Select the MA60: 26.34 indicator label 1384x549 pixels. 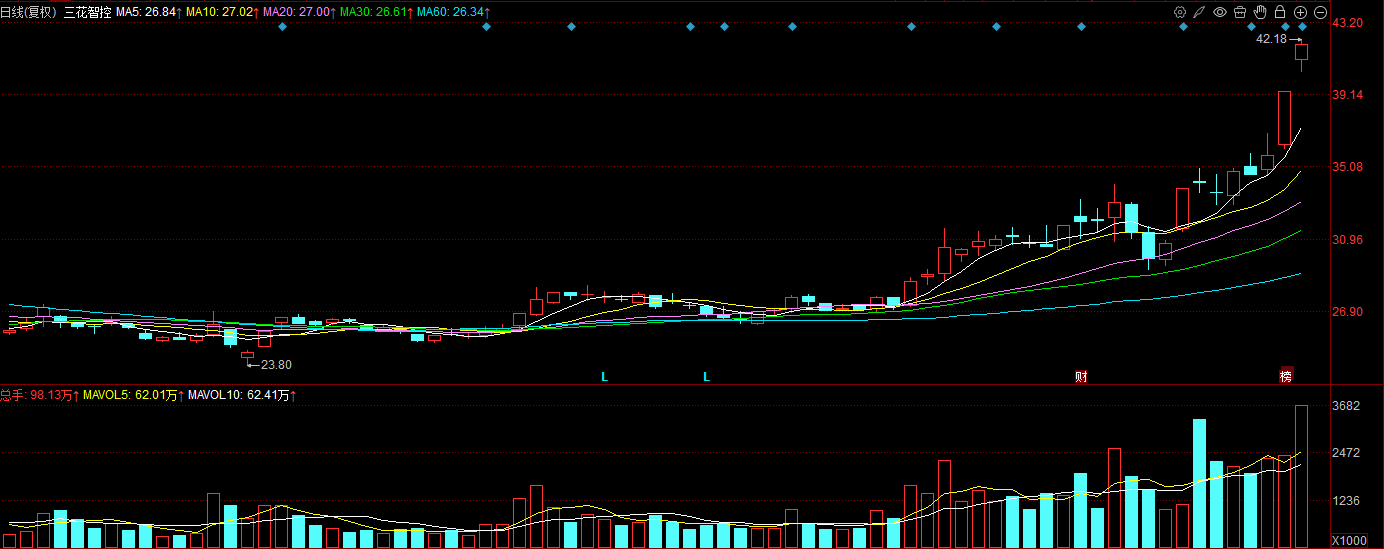tap(454, 12)
